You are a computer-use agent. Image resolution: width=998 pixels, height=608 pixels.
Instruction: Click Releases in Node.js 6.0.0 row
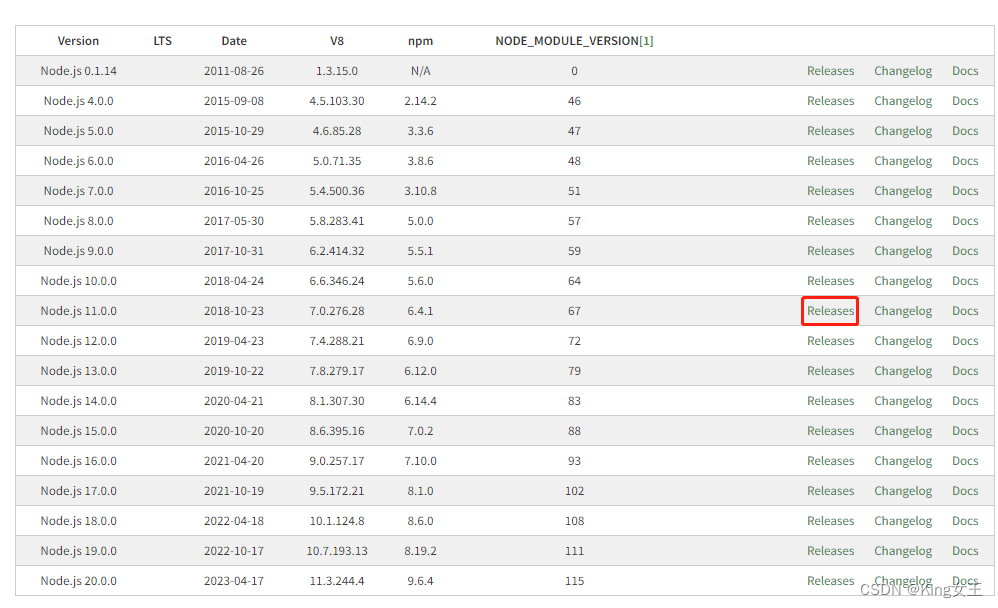830,160
